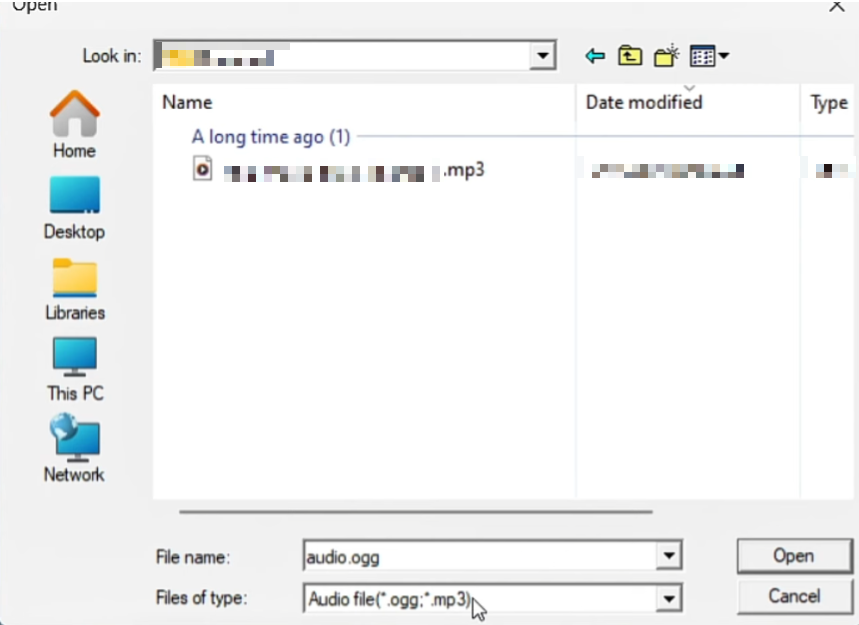Image resolution: width=859 pixels, height=625 pixels.
Task: Sort by the Name column header
Action: coord(187,102)
